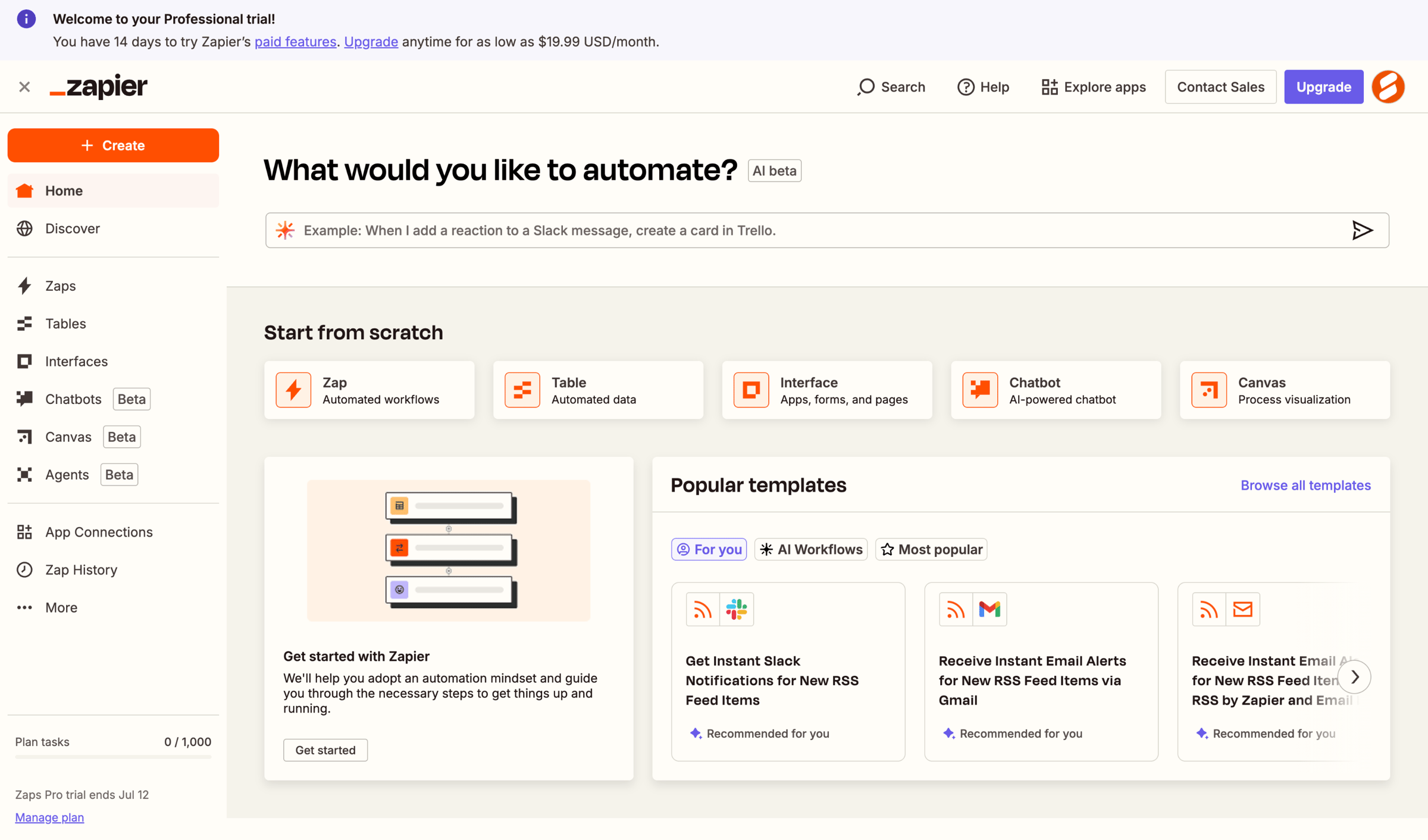Click the App Connections icon

click(24, 532)
